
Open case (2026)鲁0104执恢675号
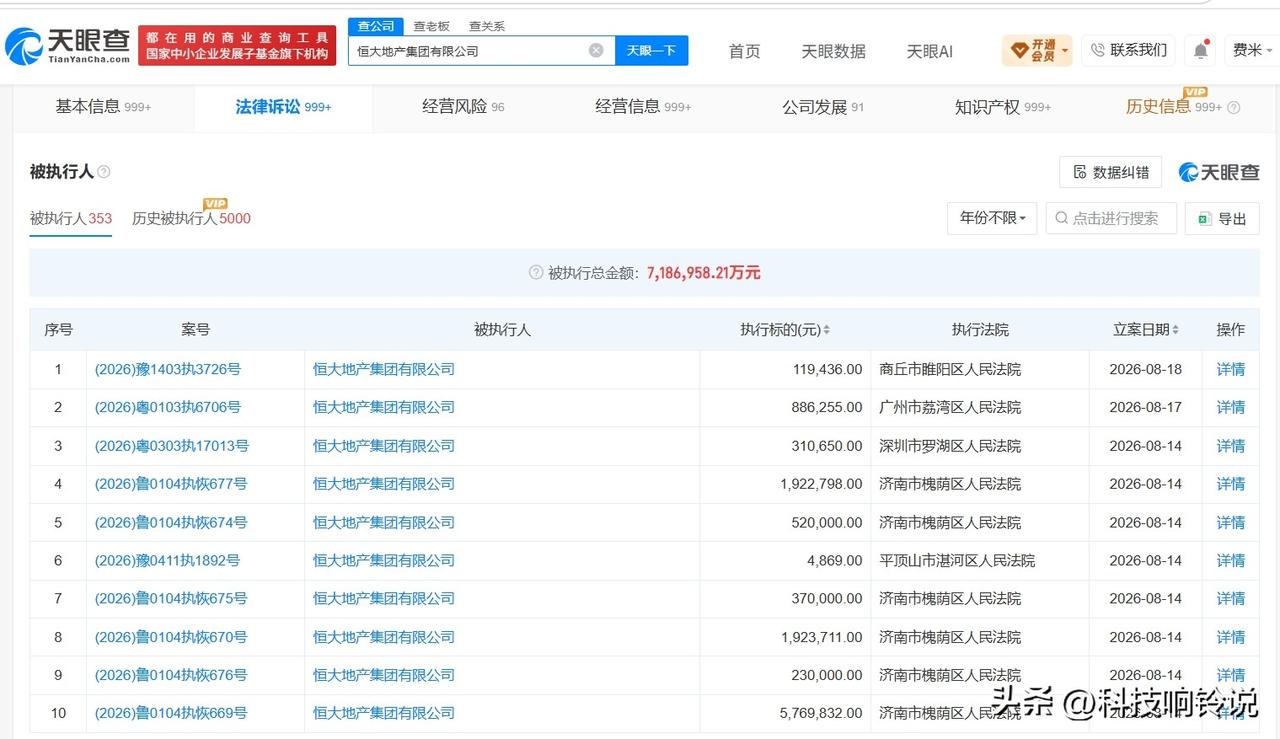click(171, 599)
